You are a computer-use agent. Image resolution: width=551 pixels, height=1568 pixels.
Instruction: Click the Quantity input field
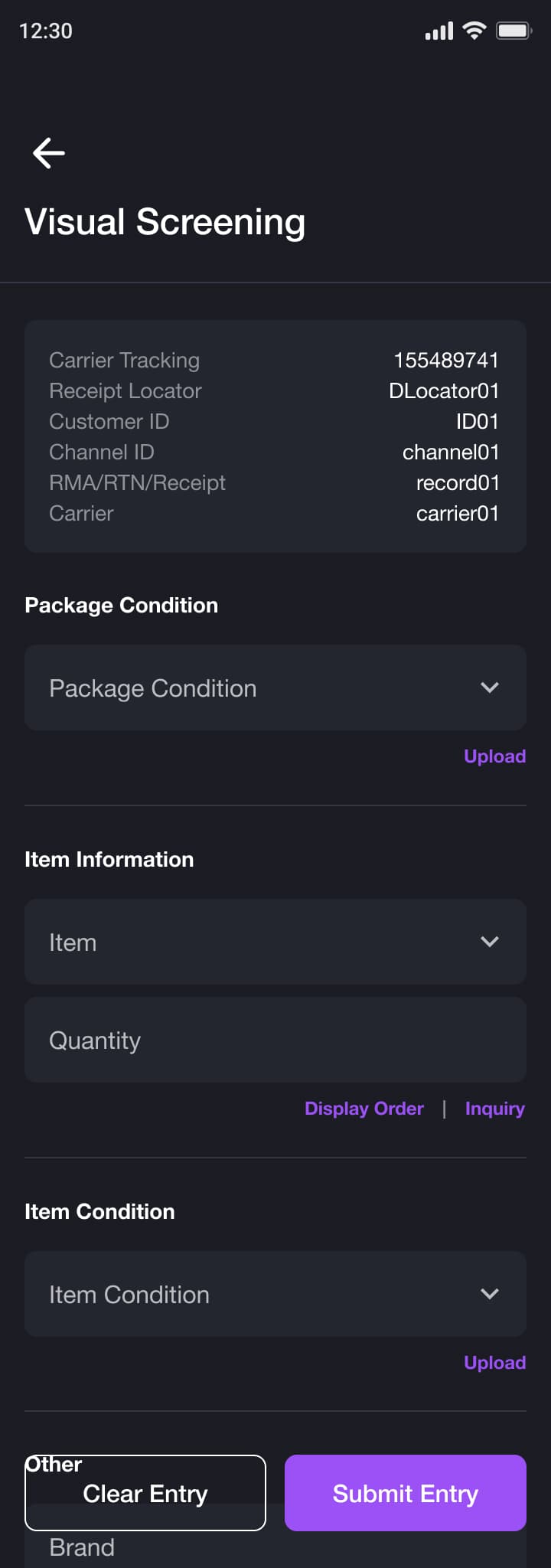(275, 1040)
